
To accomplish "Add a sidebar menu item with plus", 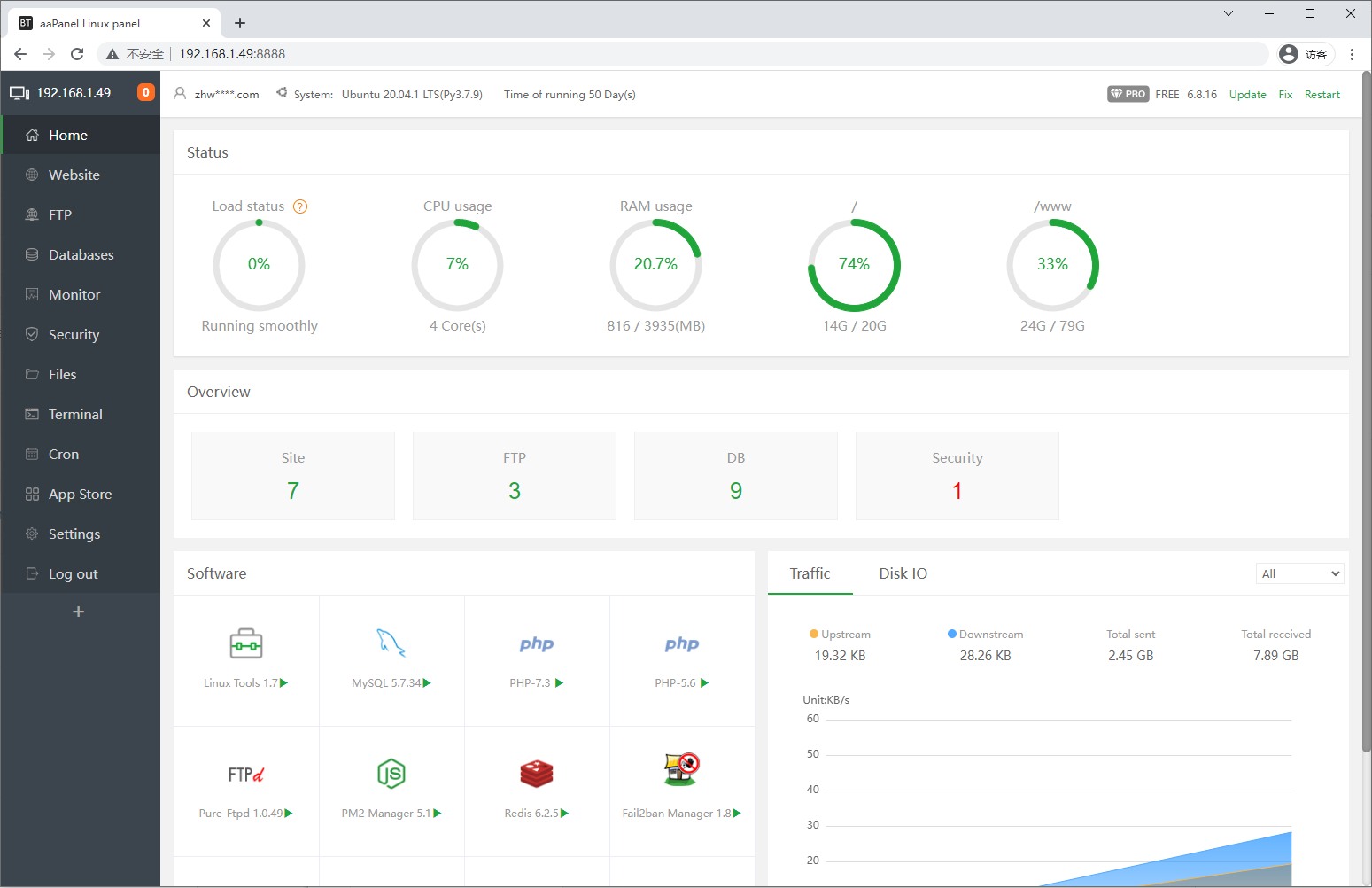I will [x=79, y=611].
